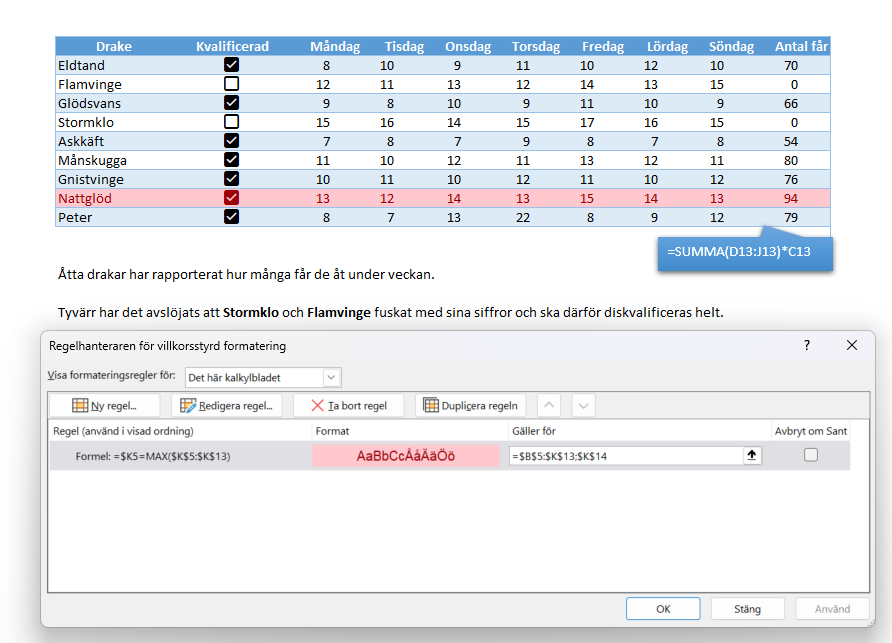
Task: Select the Onsdag column header
Action: 468,47
